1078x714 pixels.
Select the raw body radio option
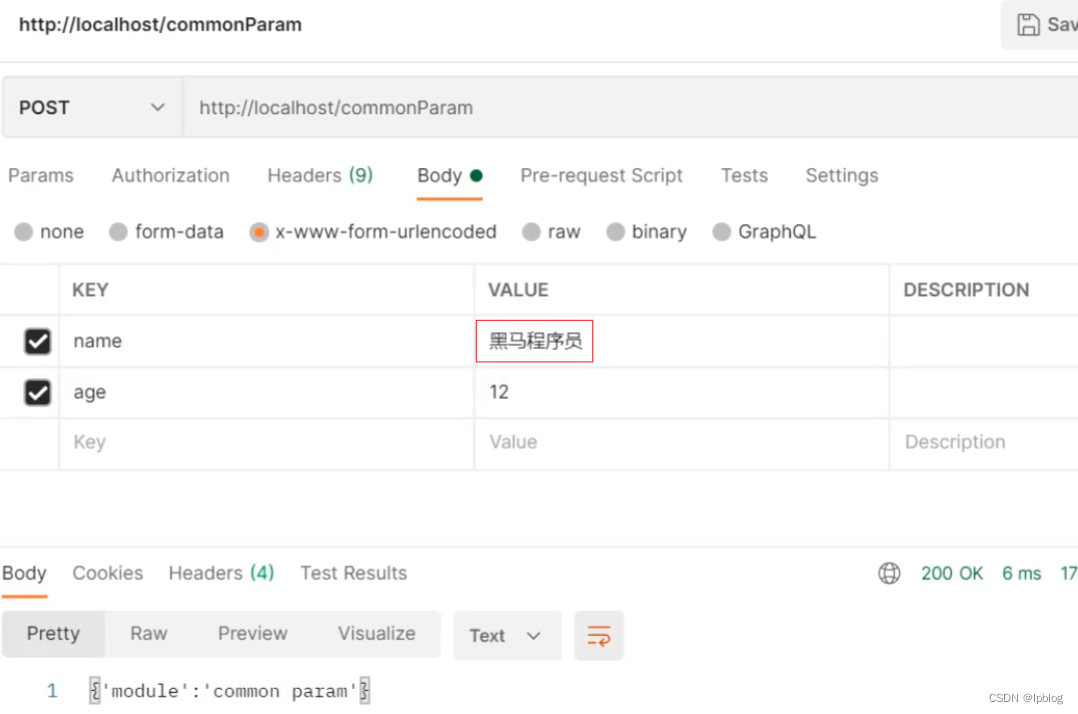(531, 232)
